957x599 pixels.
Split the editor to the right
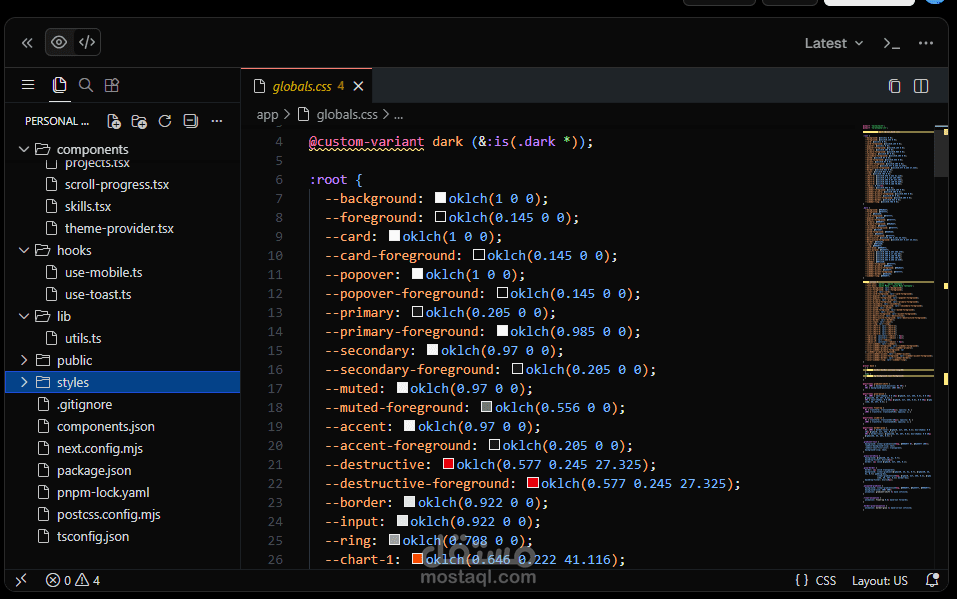(921, 86)
